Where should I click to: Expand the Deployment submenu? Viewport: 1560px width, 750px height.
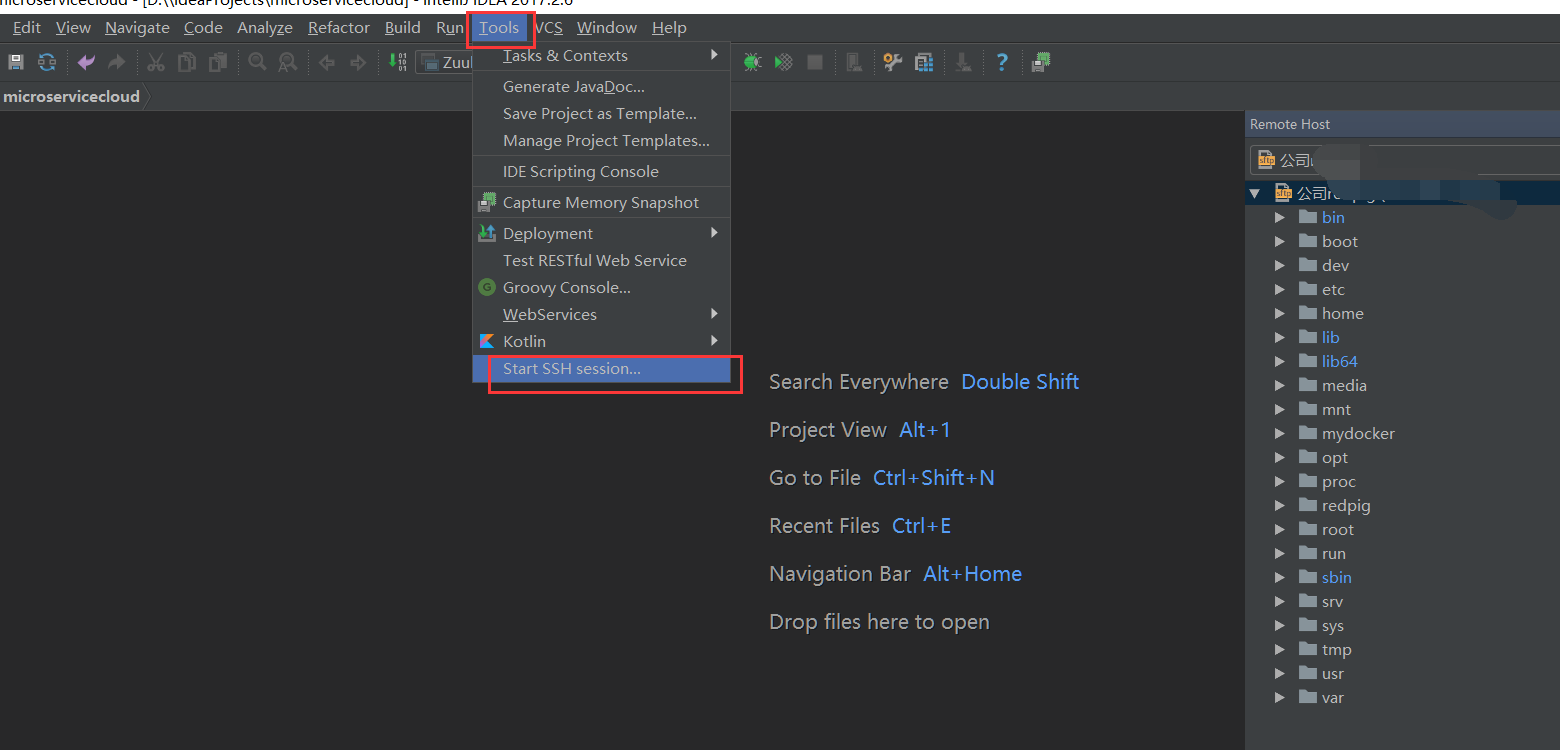[x=601, y=234]
